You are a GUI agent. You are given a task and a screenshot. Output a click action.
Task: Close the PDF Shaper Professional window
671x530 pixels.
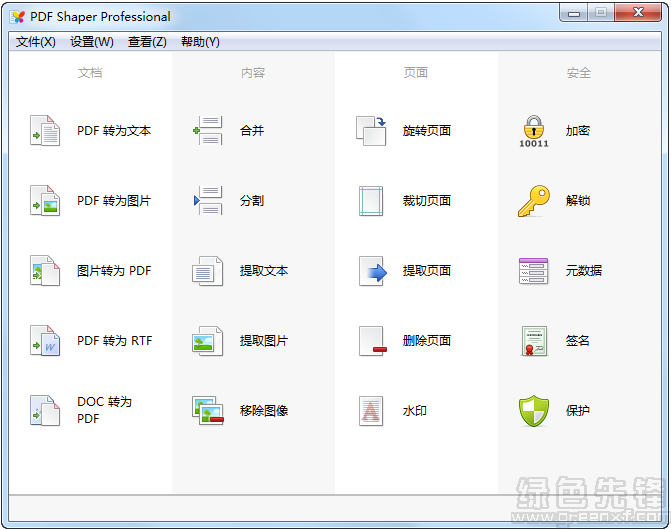coord(638,13)
